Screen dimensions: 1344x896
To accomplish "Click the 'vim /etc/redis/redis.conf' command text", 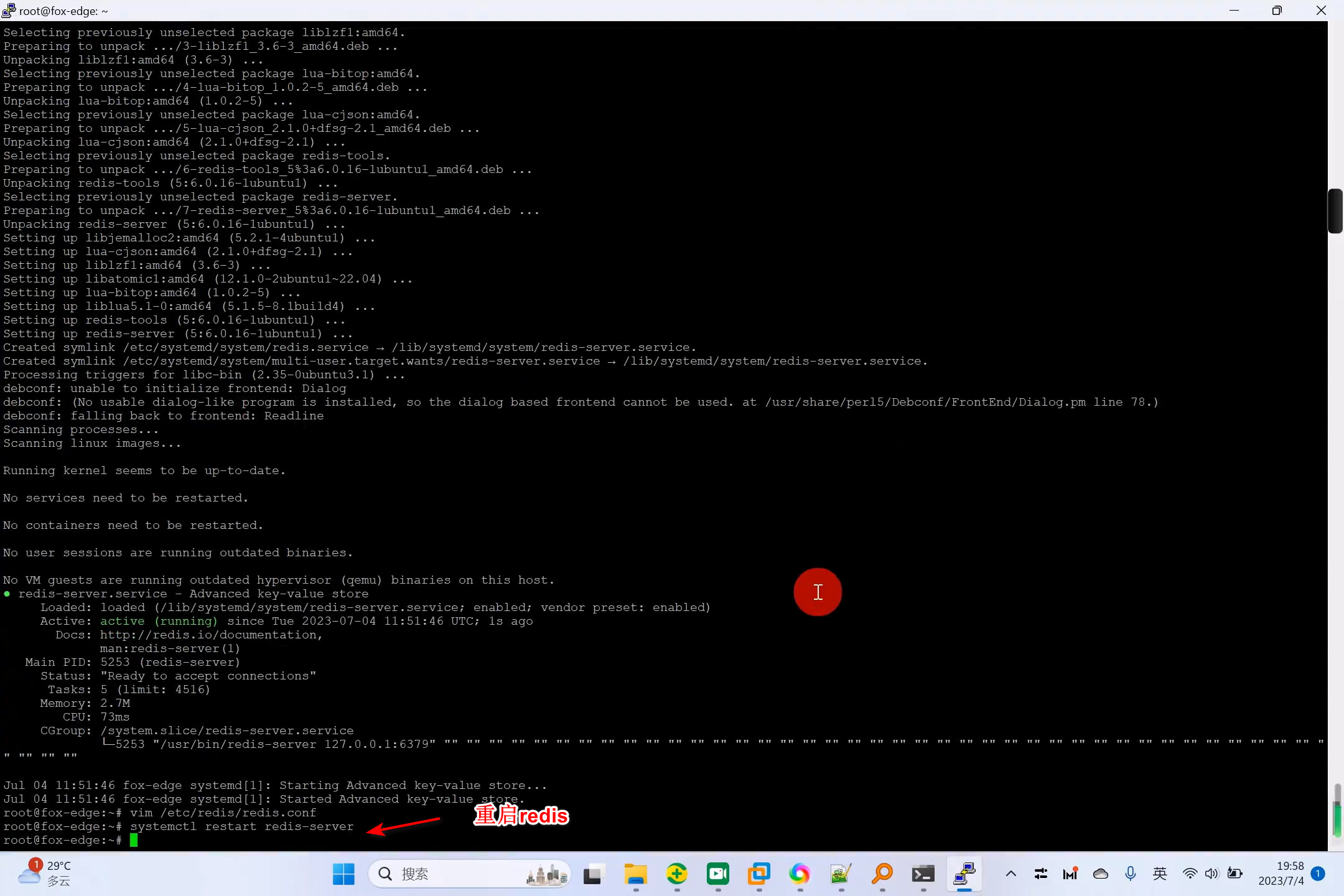I will pos(223,813).
